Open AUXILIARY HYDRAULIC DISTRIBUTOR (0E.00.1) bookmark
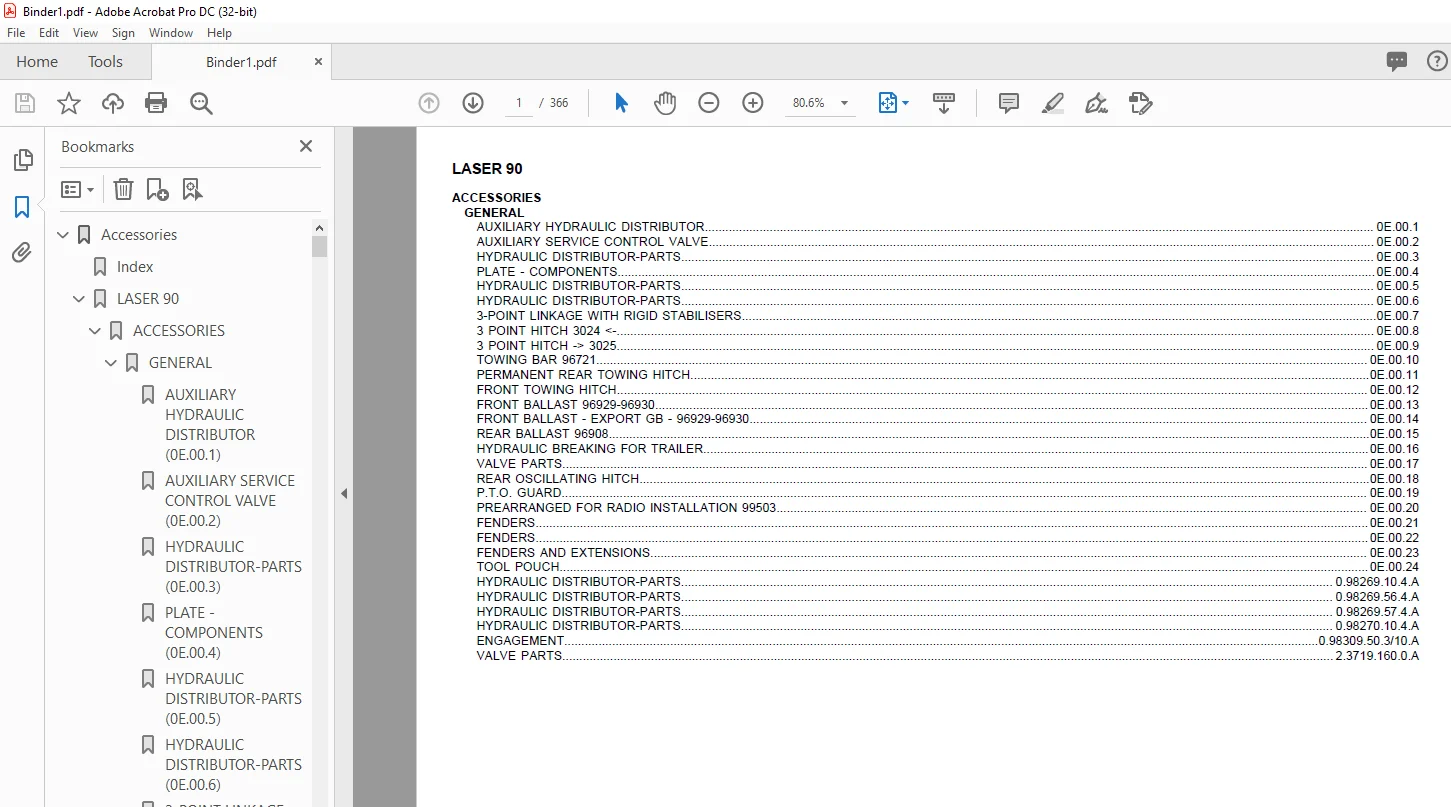The image size is (1451, 807). [210, 425]
